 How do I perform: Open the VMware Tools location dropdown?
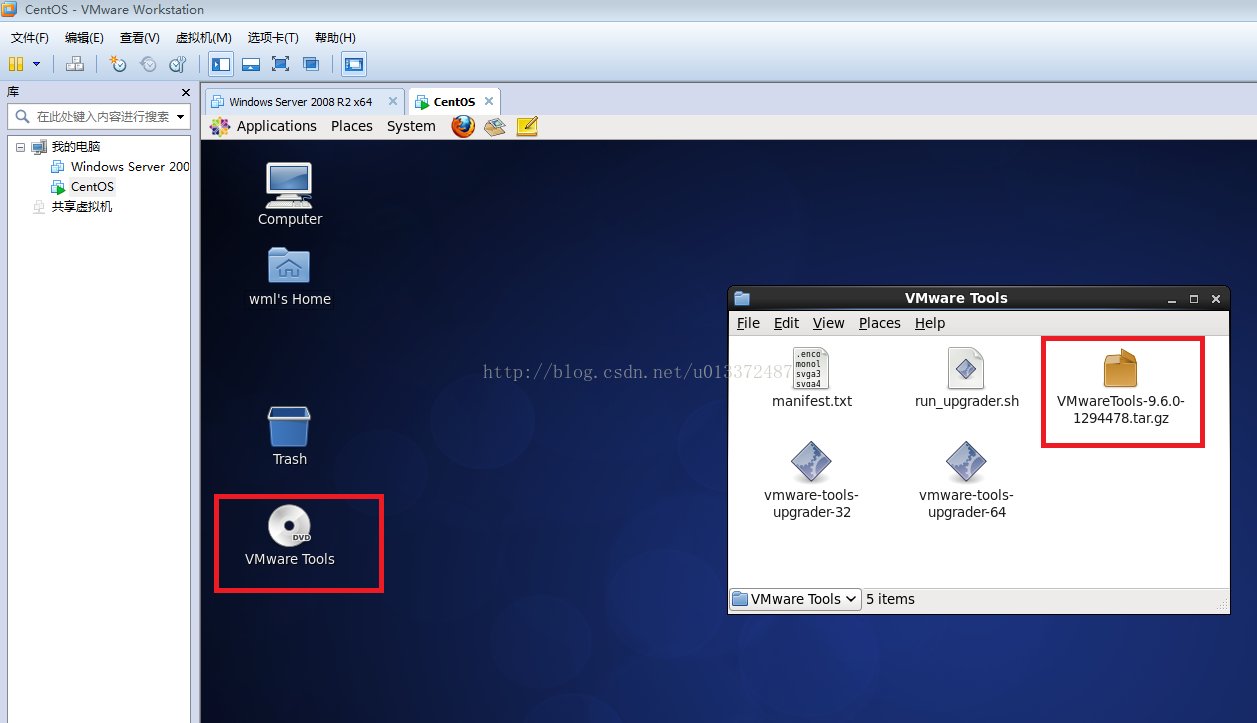[x=796, y=599]
